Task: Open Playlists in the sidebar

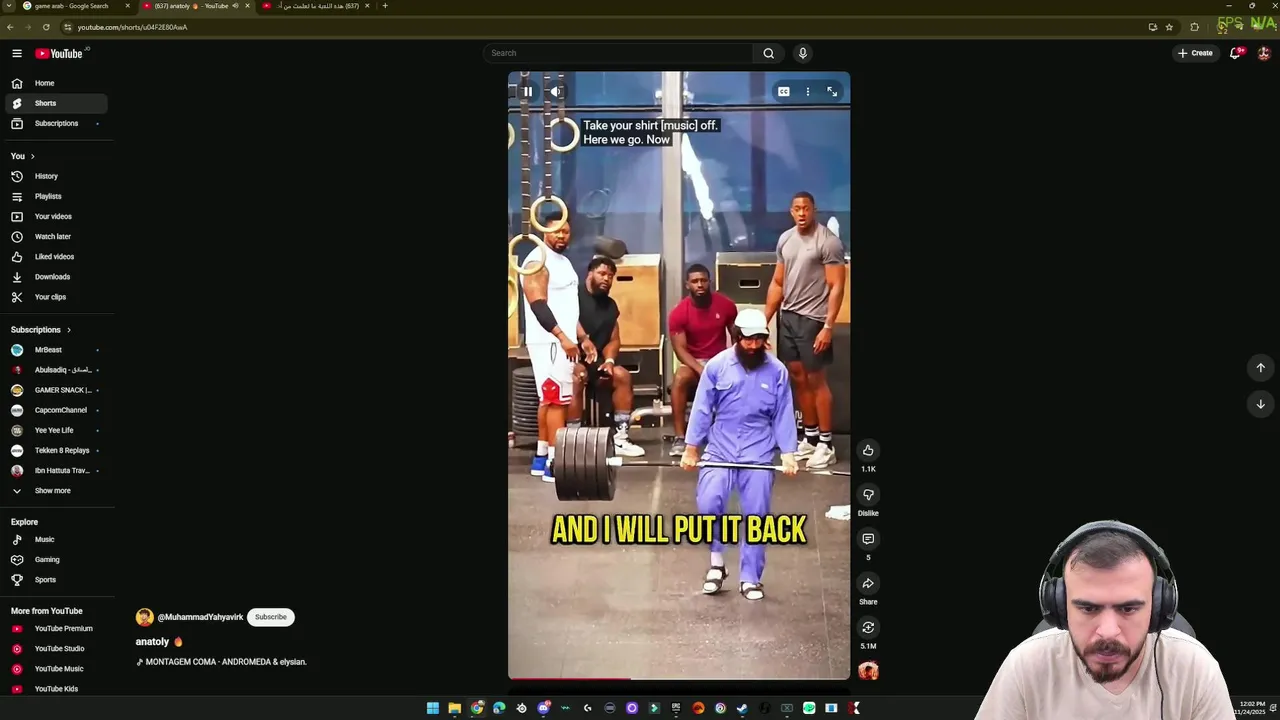Action: pyautogui.click(x=55, y=196)
